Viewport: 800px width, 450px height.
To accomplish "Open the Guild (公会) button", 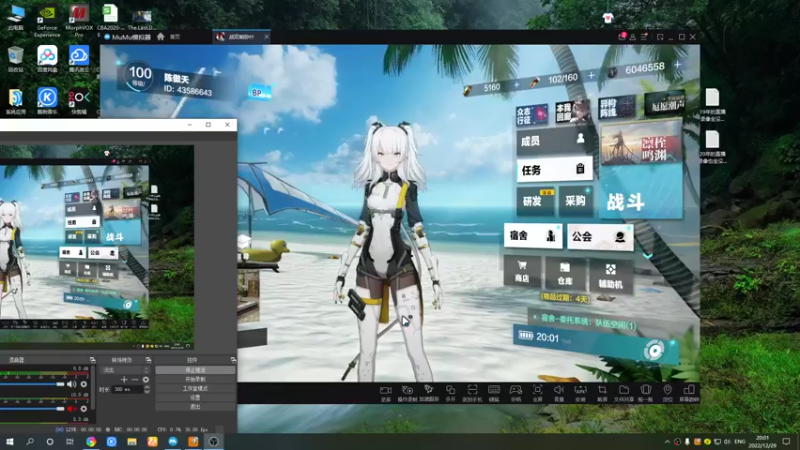I will click(600, 237).
